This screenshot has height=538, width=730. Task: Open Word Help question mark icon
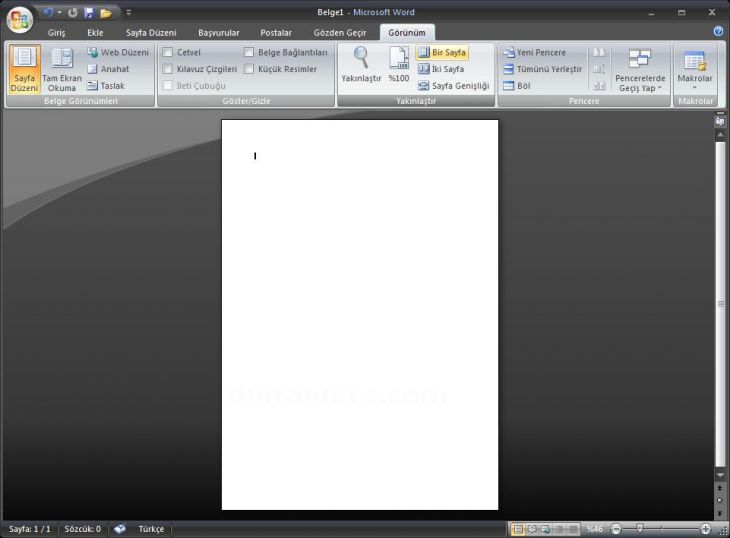coord(718,31)
